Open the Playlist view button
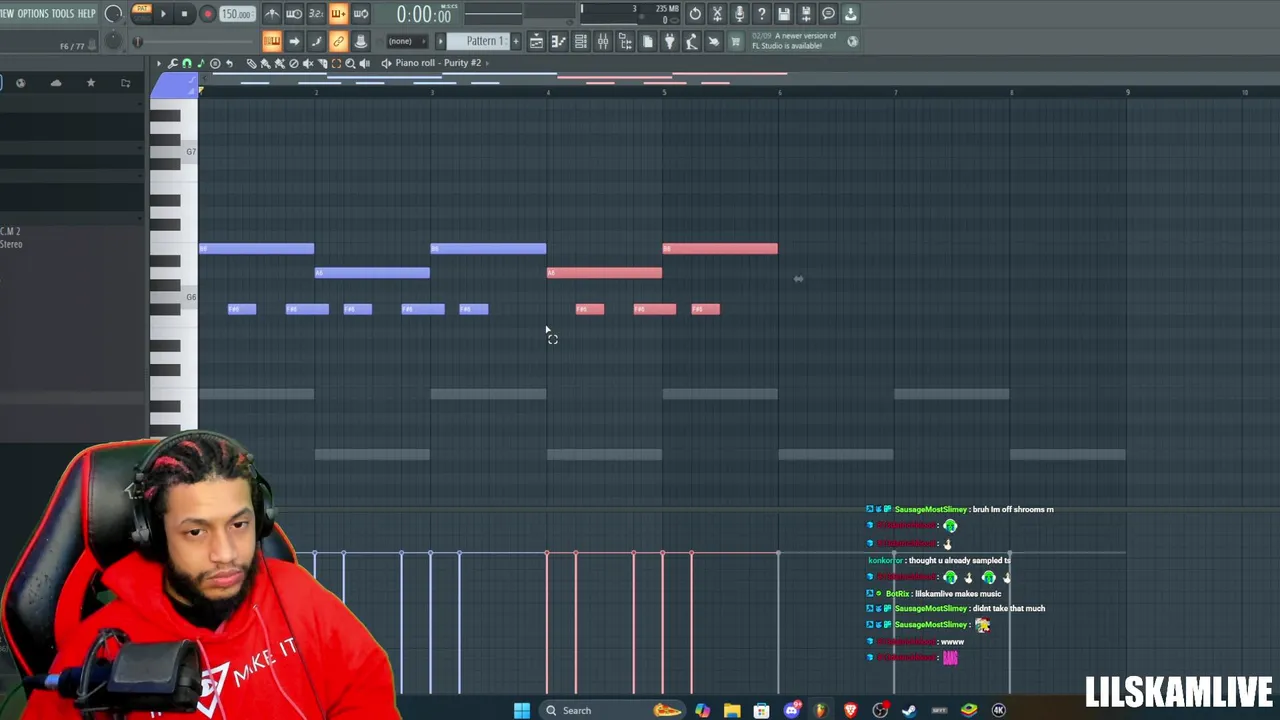 (536, 41)
